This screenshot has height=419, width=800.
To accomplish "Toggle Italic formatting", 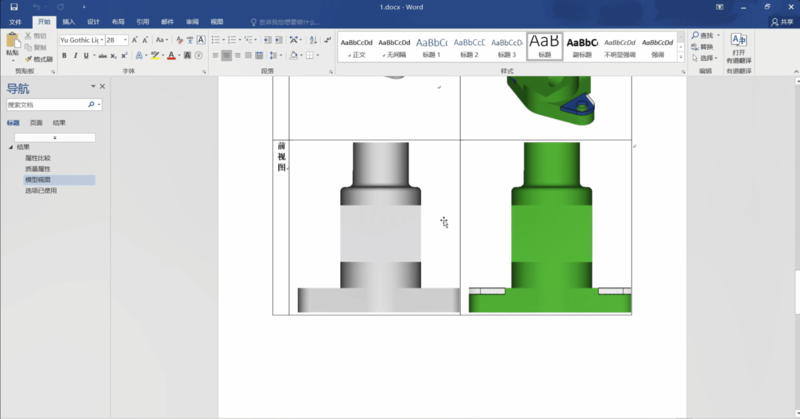I will [x=75, y=56].
